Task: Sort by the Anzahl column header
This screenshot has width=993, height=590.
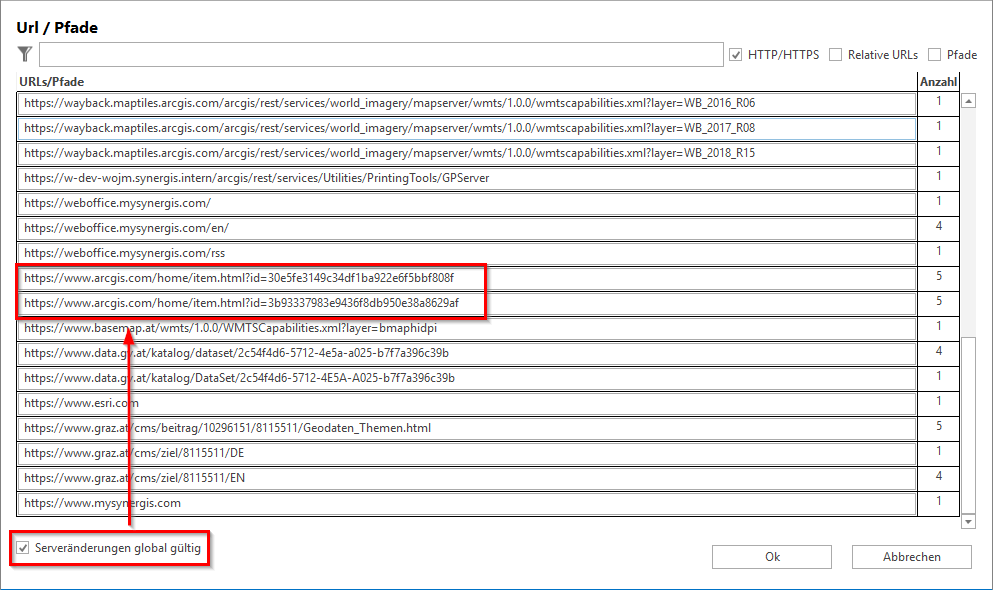Action: tap(938, 81)
